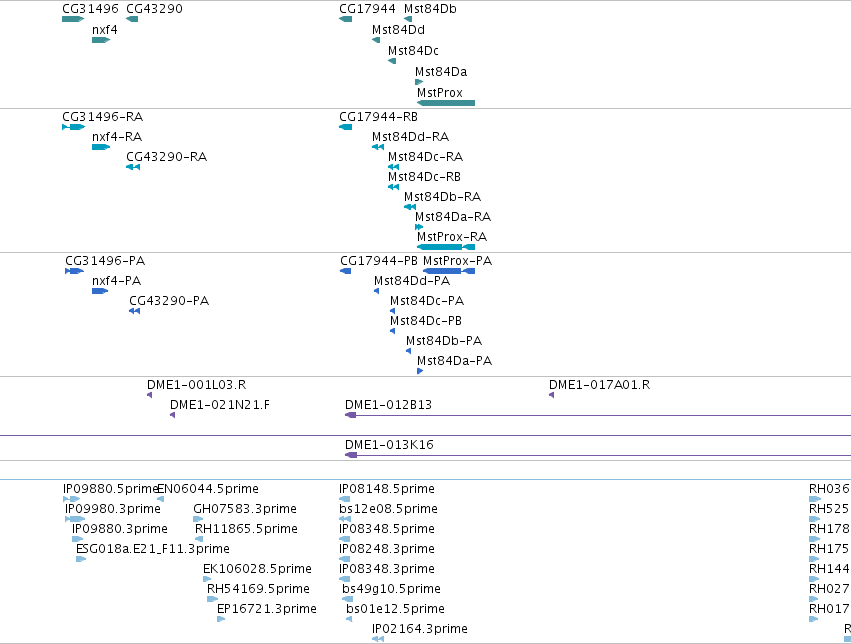Click the Mst84Dc-RB transcript label
851x644 pixels.
click(x=424, y=177)
